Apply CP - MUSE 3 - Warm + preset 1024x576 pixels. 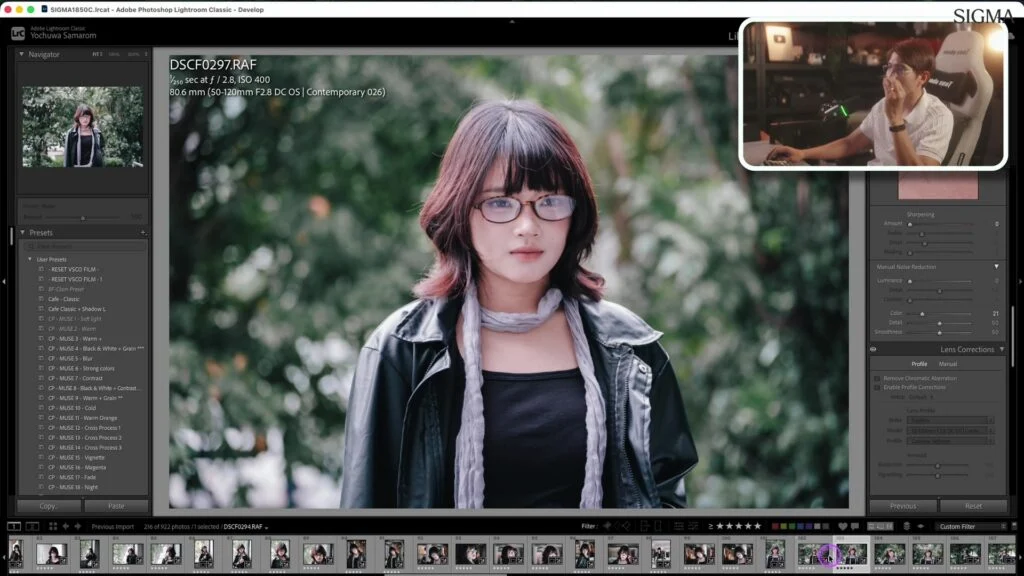pyautogui.click(x=74, y=339)
